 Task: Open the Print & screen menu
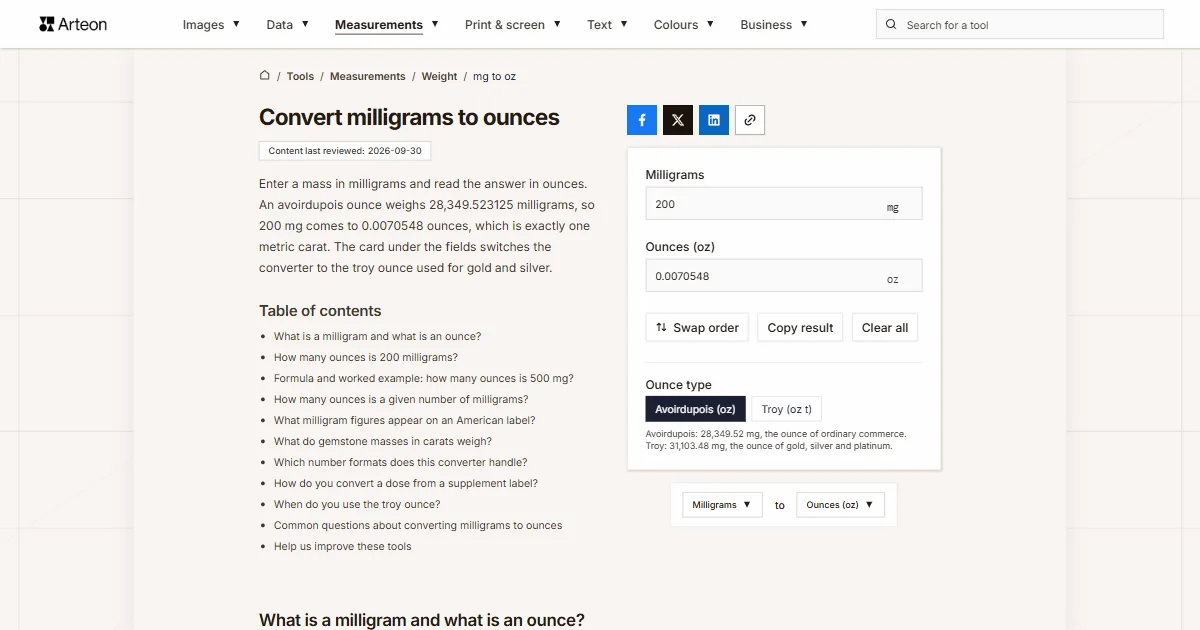(513, 25)
